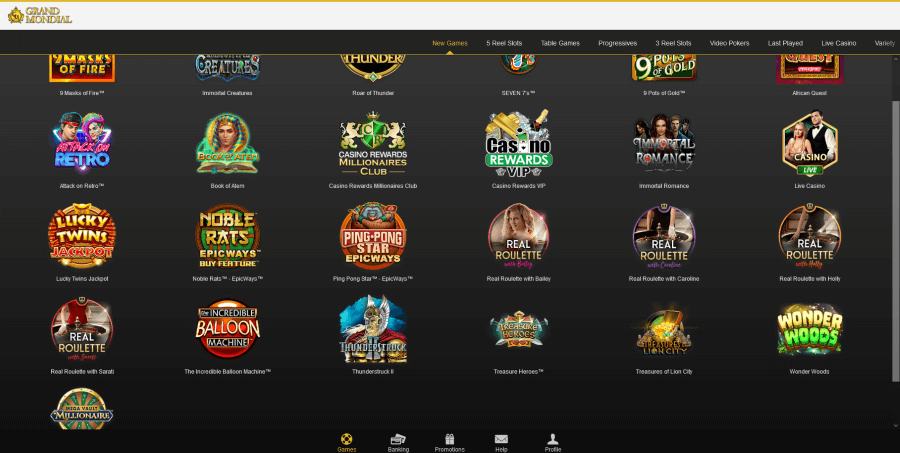The image size is (900, 453).
Task: Open Noble Rats EpicWays game icon
Action: (x=227, y=235)
